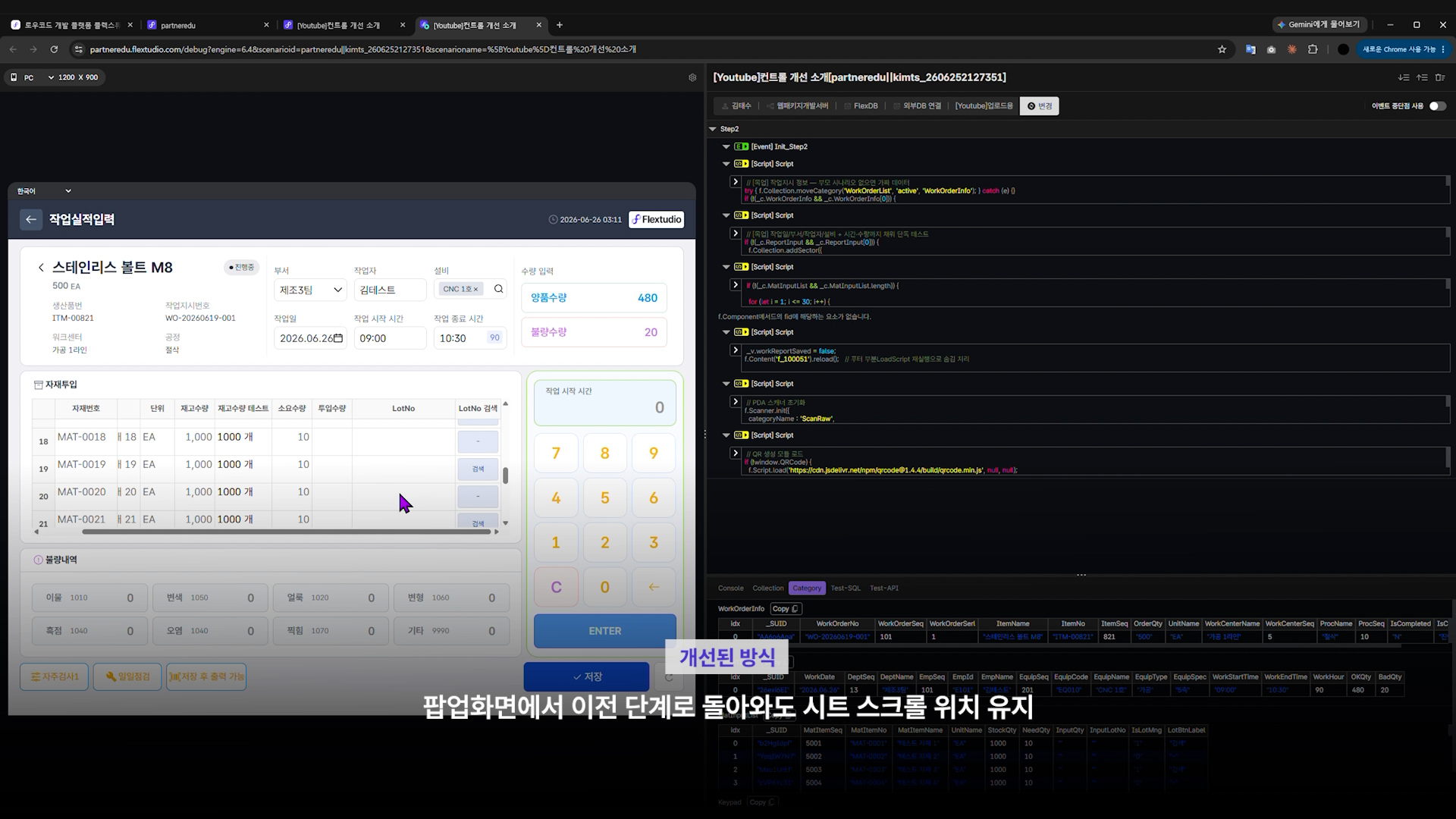Click the 불량수량 field showing 20
The height and width of the screenshot is (819, 1456).
(594, 332)
